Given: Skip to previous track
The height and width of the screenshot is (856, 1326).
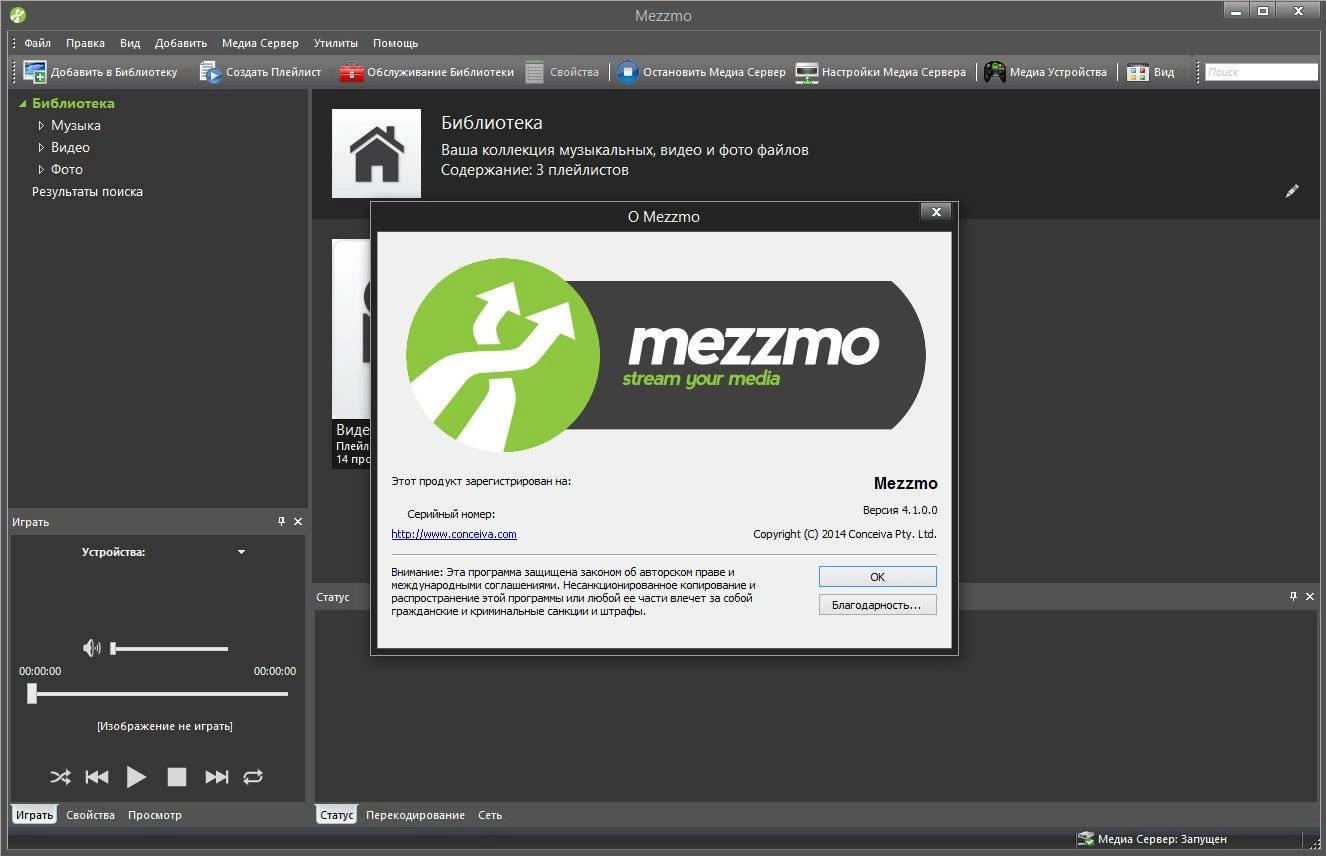Looking at the screenshot, I should [97, 777].
